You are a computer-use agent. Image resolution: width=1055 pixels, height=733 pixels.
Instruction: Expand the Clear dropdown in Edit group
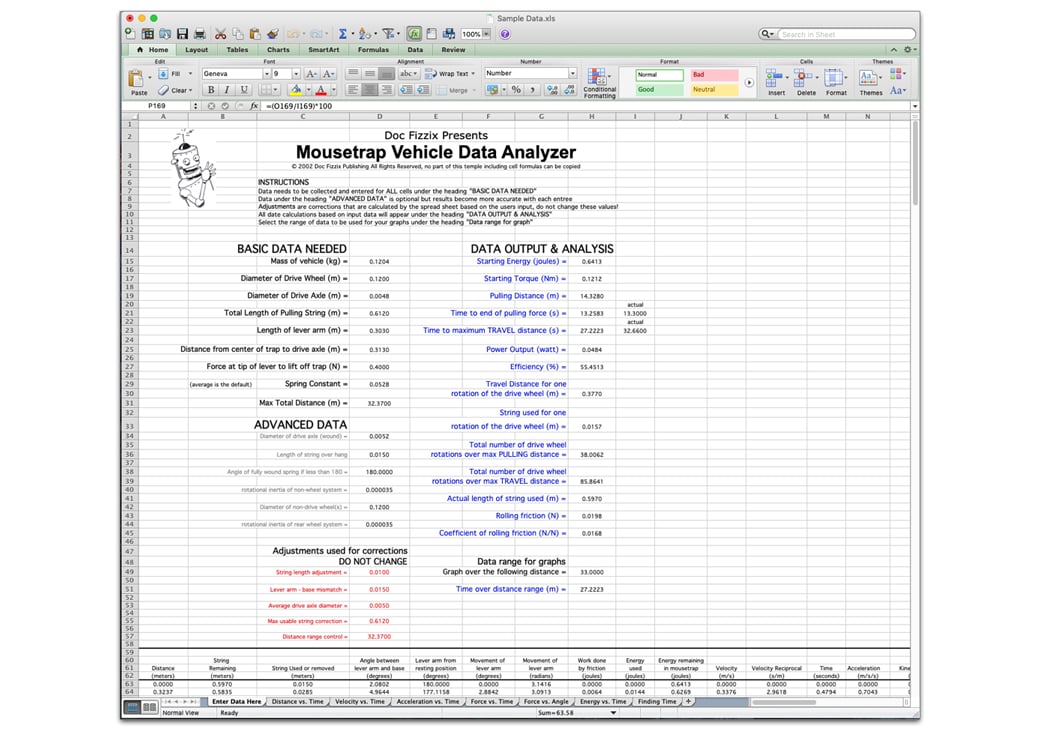click(x=190, y=90)
